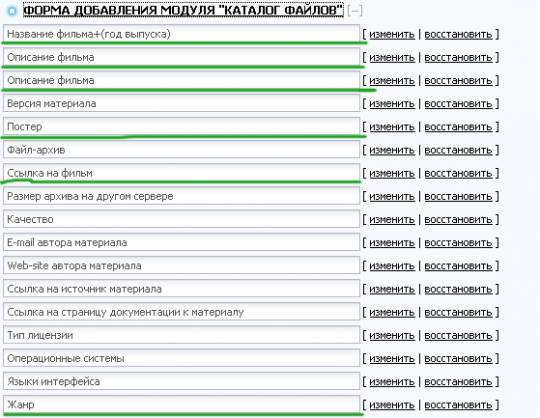
Task: Click 'изменить' for the Постер field
Action: click(392, 127)
